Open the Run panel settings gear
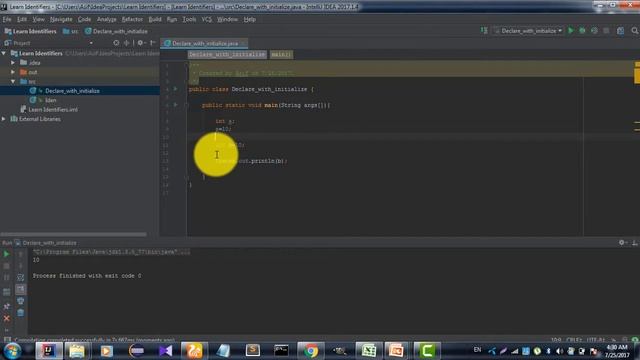The width and height of the screenshot is (640, 360). click(x=622, y=242)
